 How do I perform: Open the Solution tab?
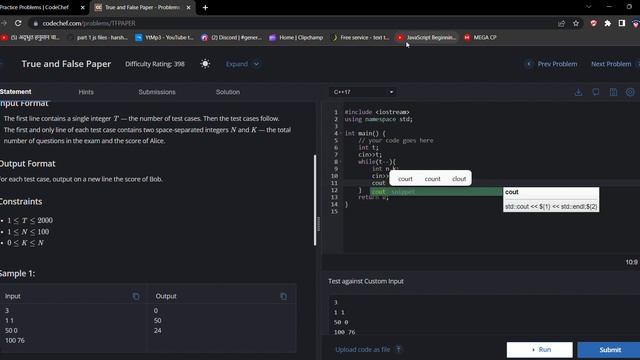click(228, 92)
